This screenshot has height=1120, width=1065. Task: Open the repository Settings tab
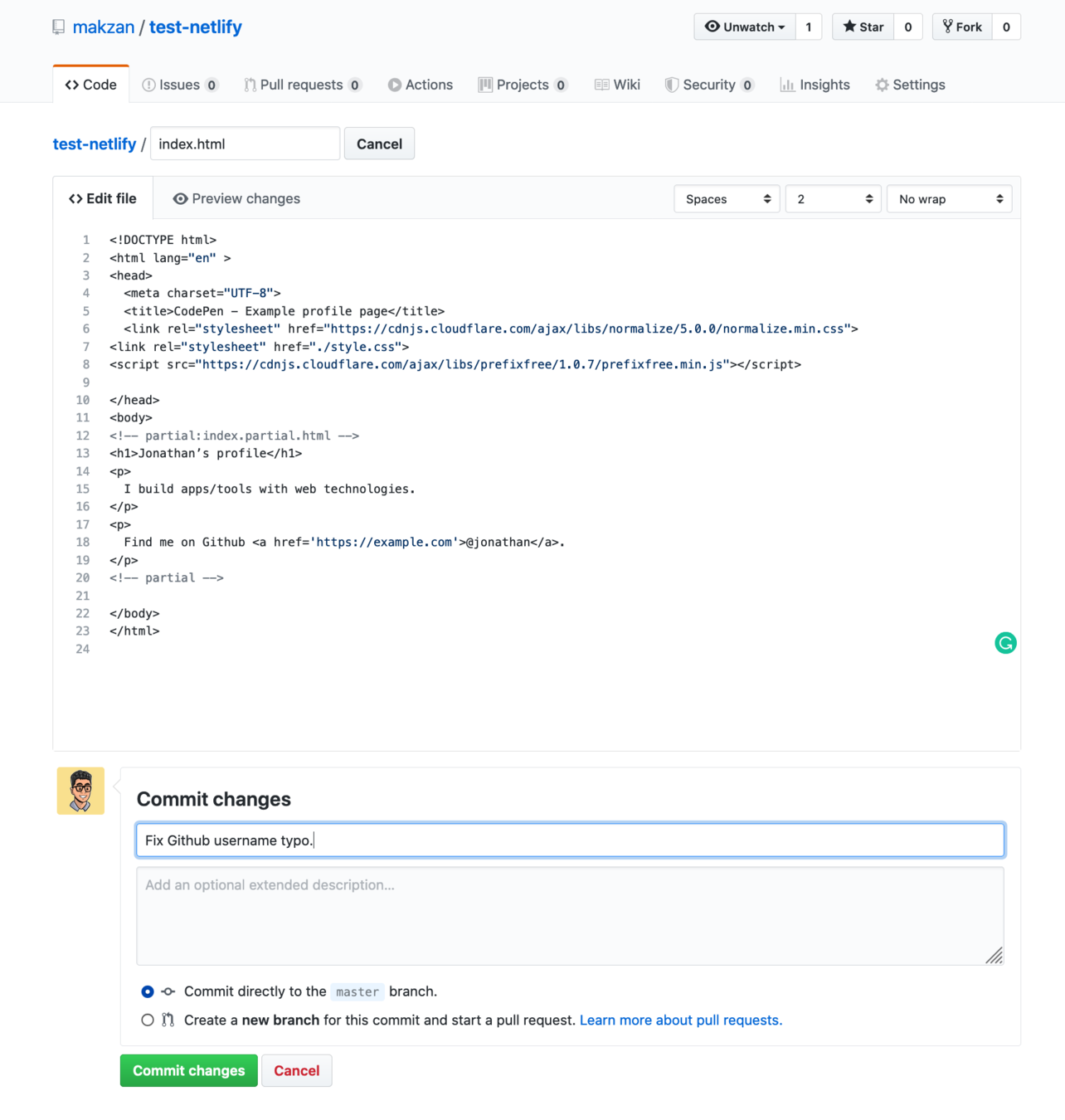point(911,85)
